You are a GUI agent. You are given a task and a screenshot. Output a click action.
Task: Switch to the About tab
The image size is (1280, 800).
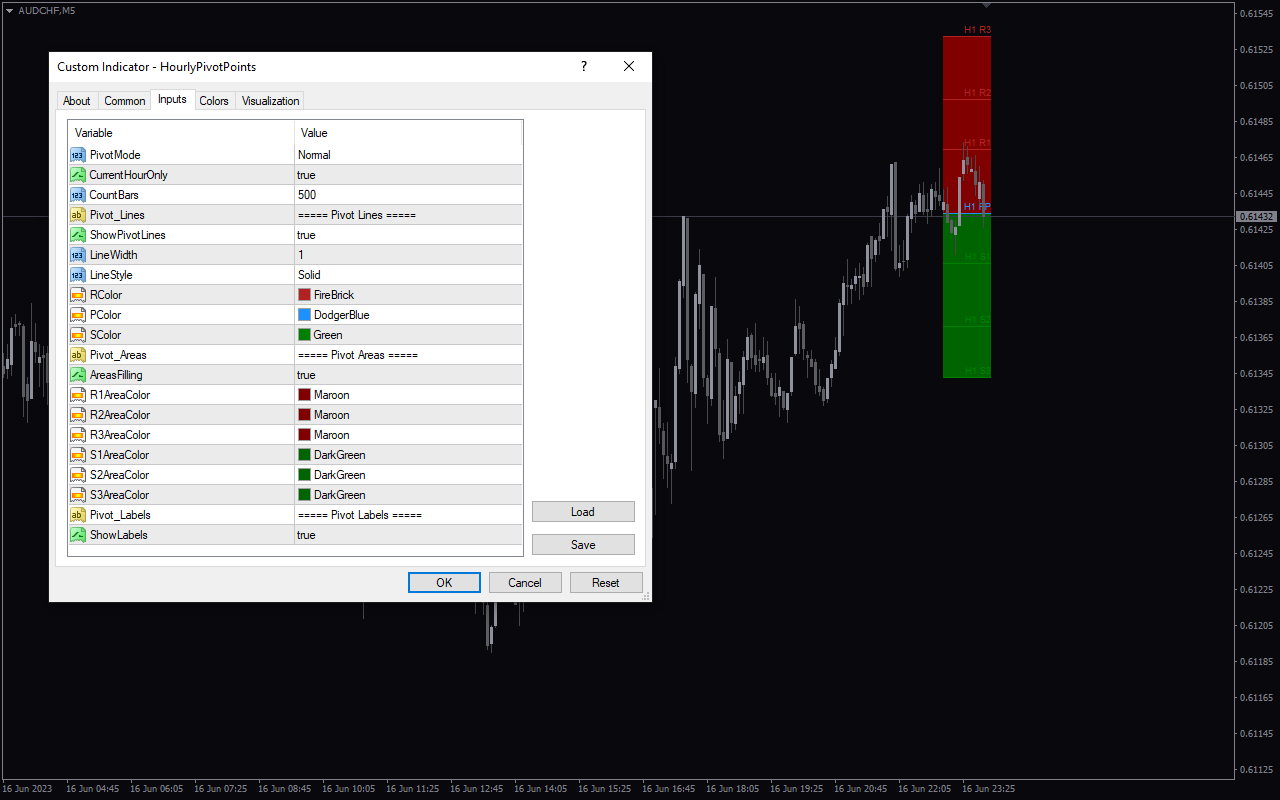[77, 101]
